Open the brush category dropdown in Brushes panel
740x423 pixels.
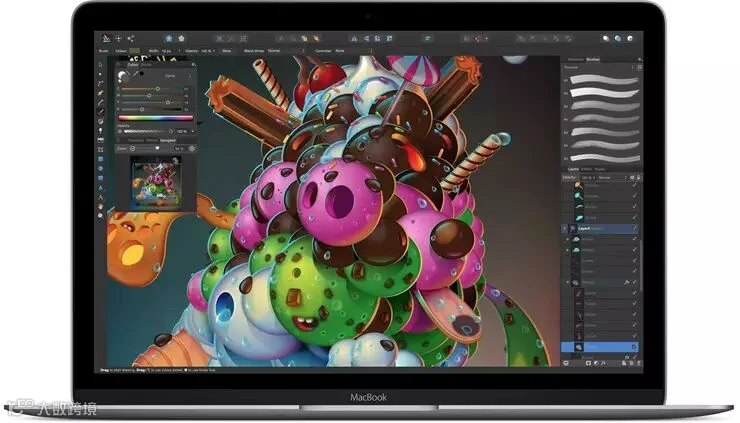click(x=599, y=68)
